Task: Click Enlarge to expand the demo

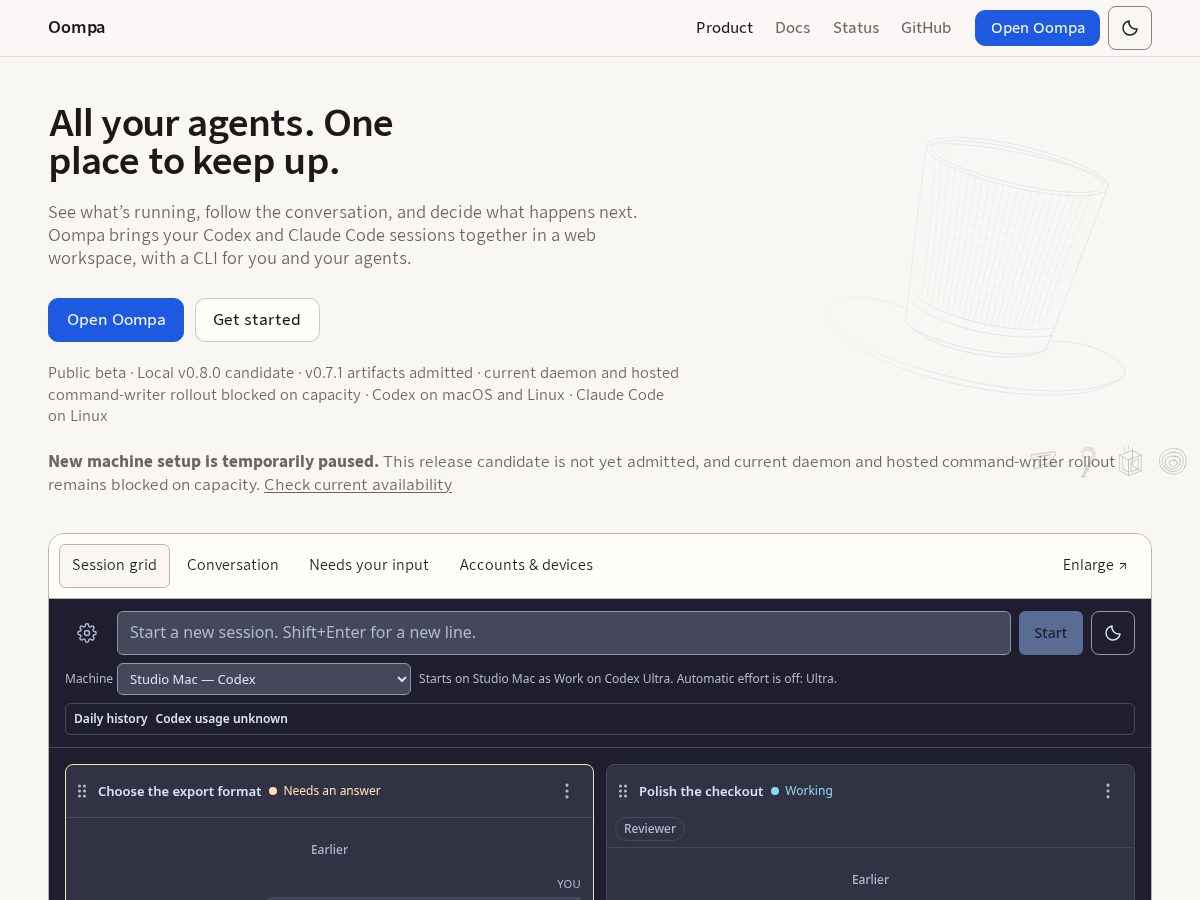Action: 1095,566
